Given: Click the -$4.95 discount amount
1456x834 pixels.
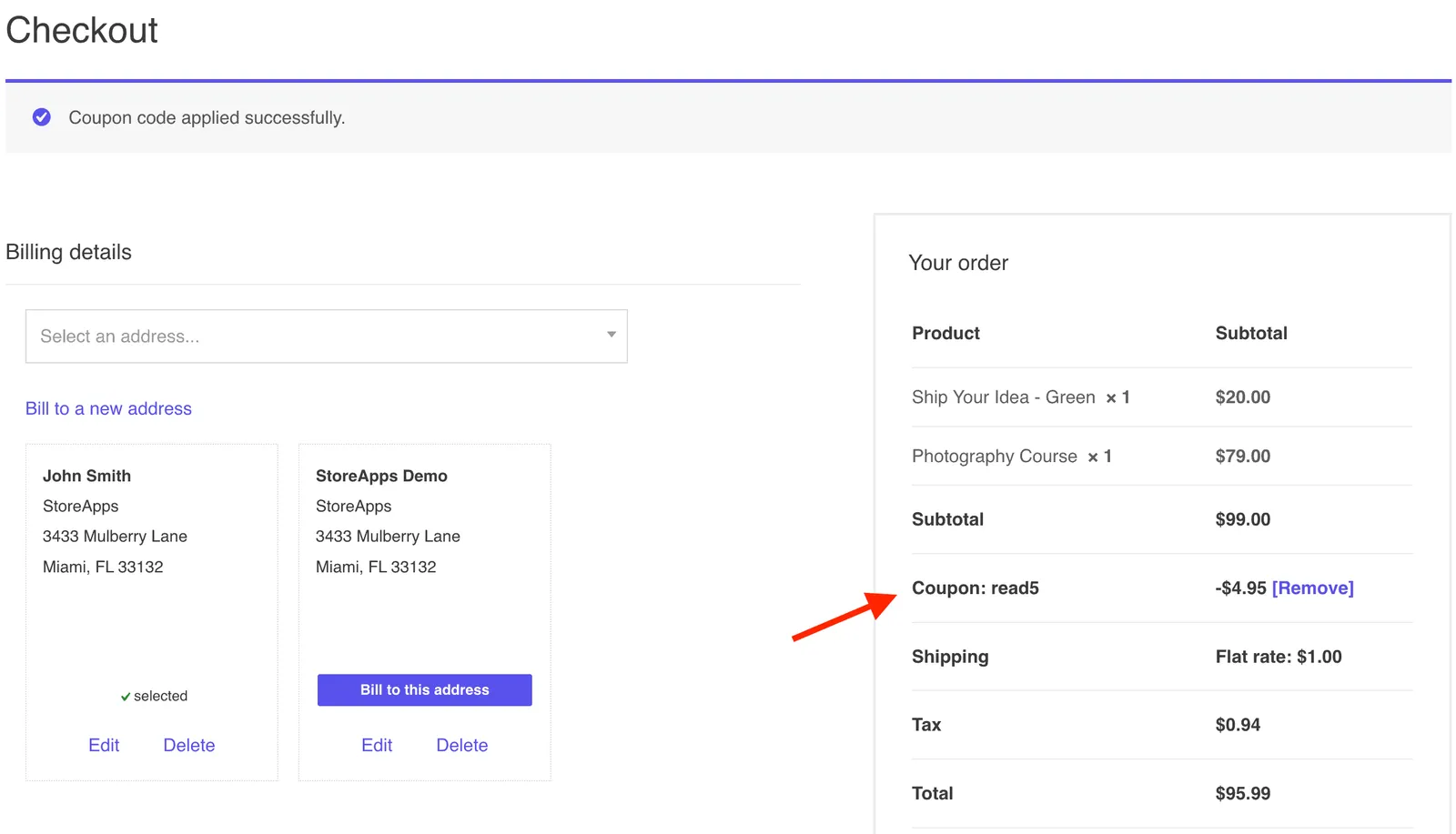Looking at the screenshot, I should point(1241,588).
